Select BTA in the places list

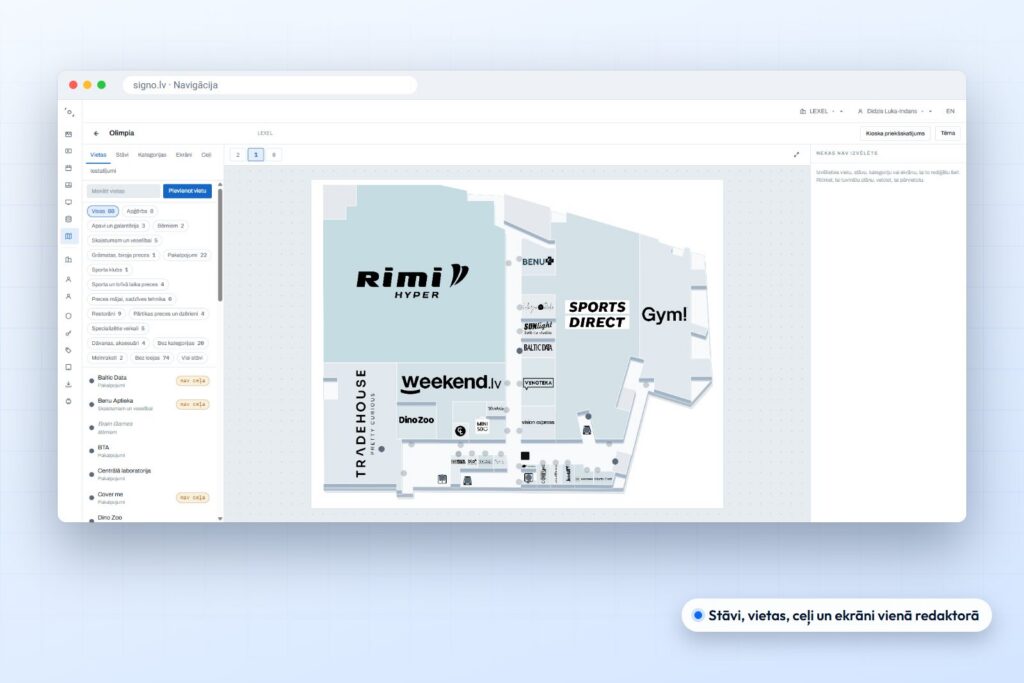[x=150, y=451]
